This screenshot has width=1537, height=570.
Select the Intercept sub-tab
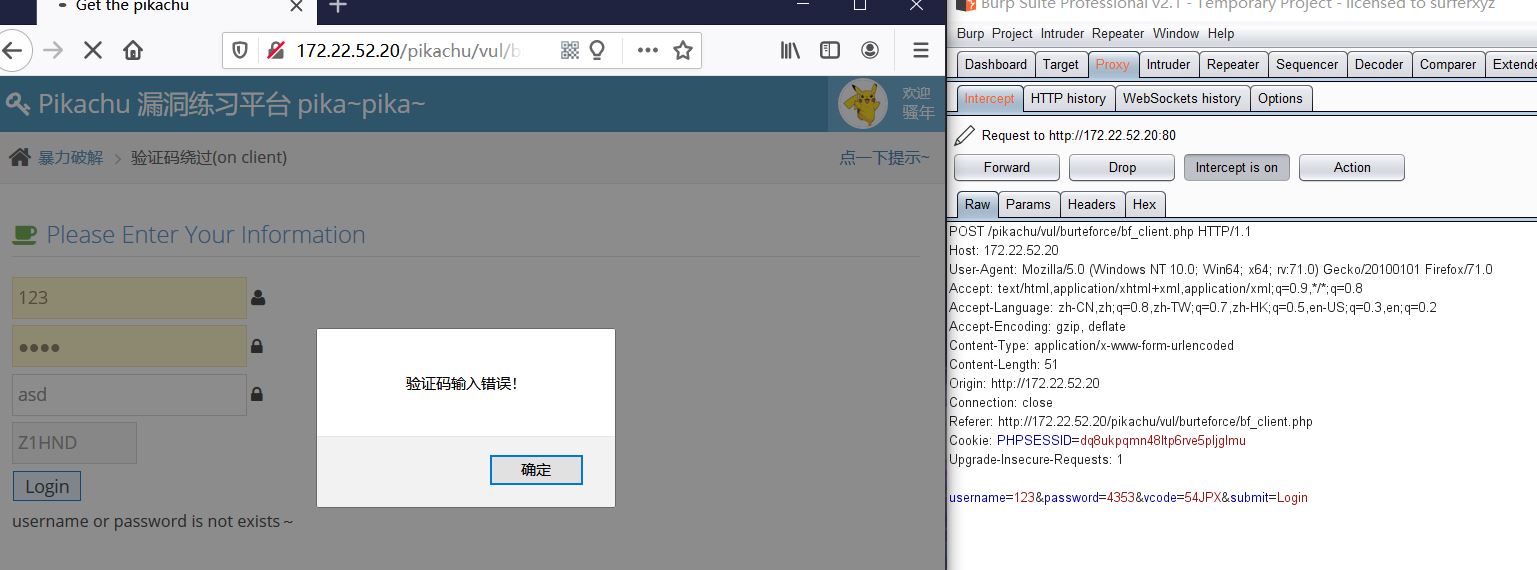(x=989, y=98)
